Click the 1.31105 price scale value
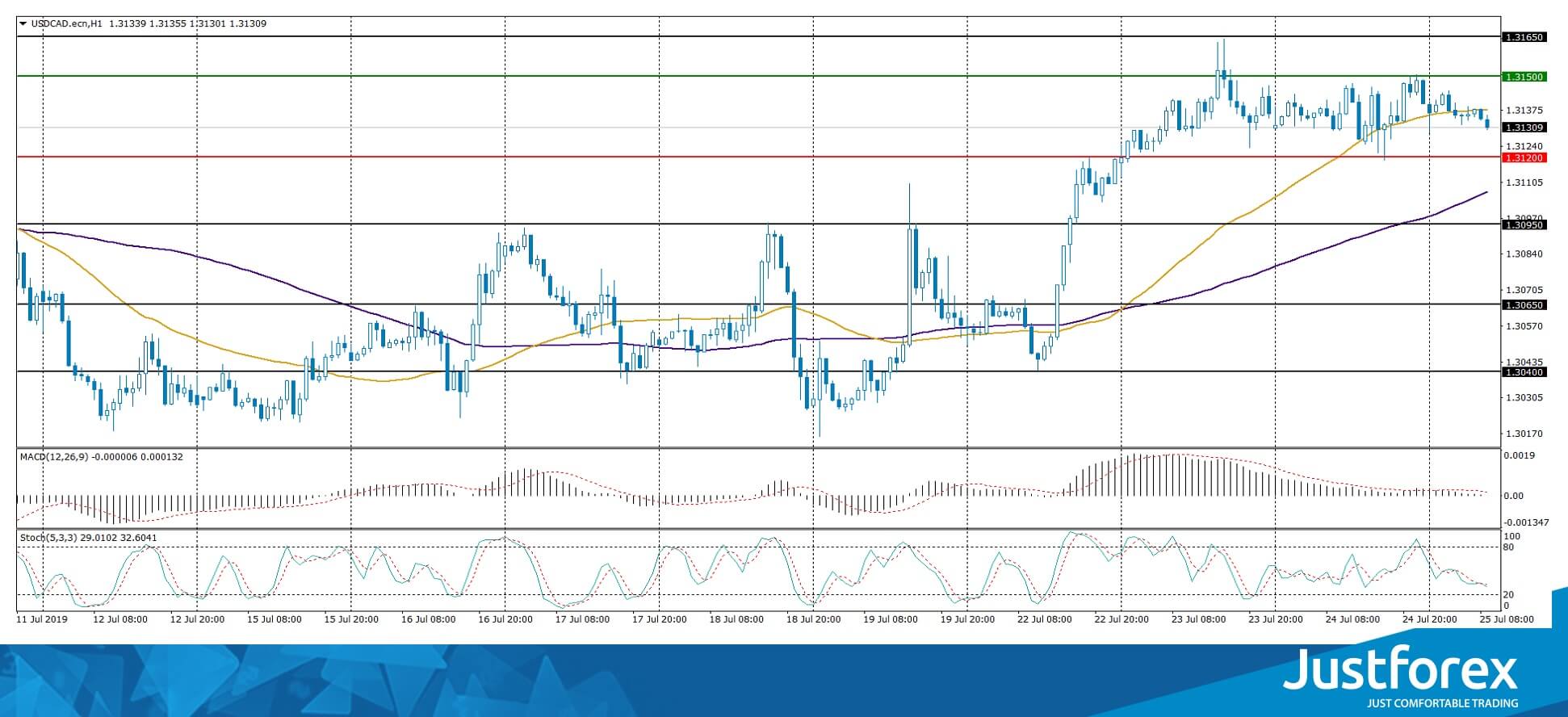1568x717 pixels. click(x=1524, y=182)
